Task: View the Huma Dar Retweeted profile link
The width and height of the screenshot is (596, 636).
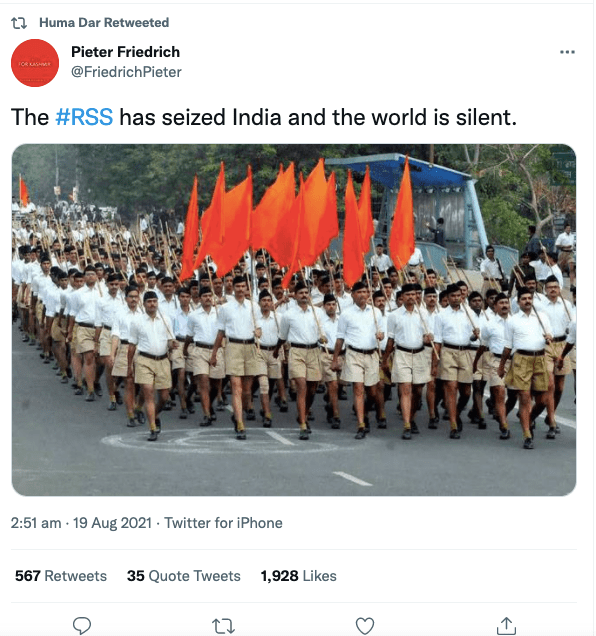Action: (104, 23)
